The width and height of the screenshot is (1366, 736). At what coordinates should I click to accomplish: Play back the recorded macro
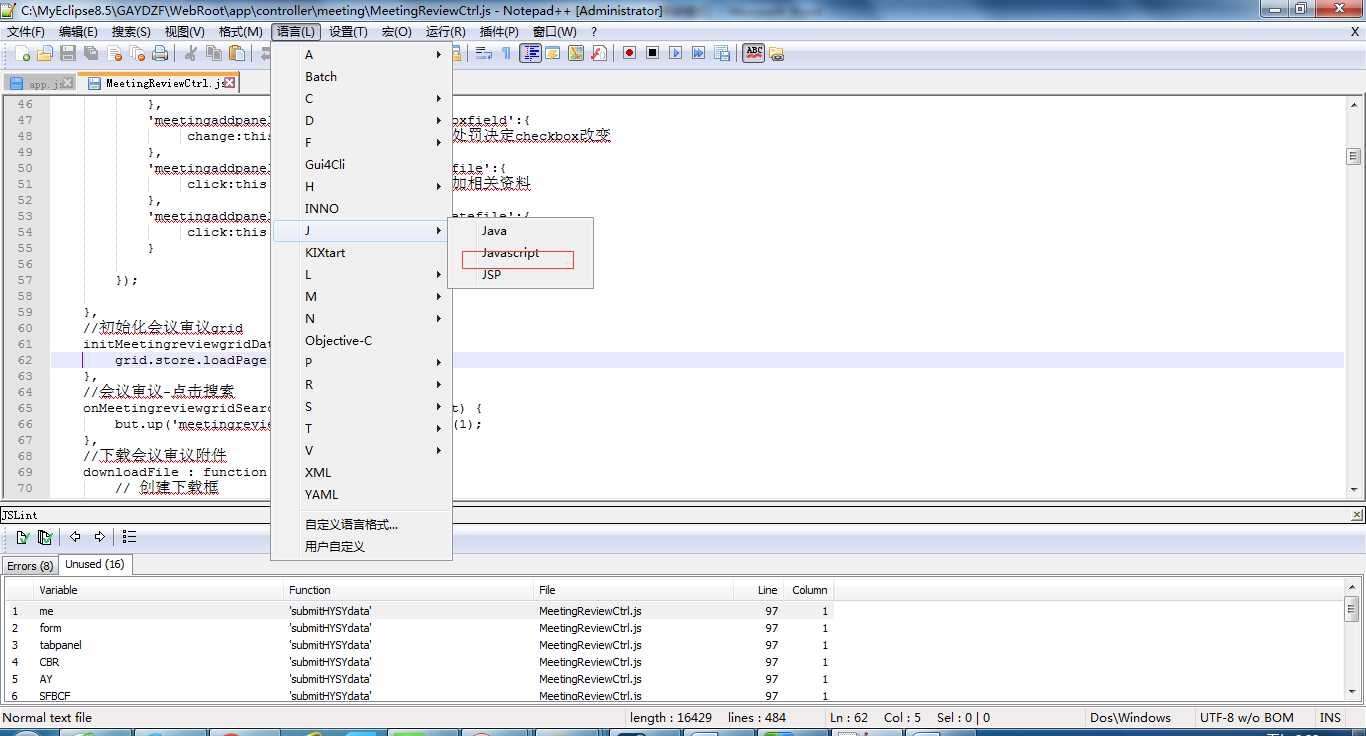click(x=676, y=53)
